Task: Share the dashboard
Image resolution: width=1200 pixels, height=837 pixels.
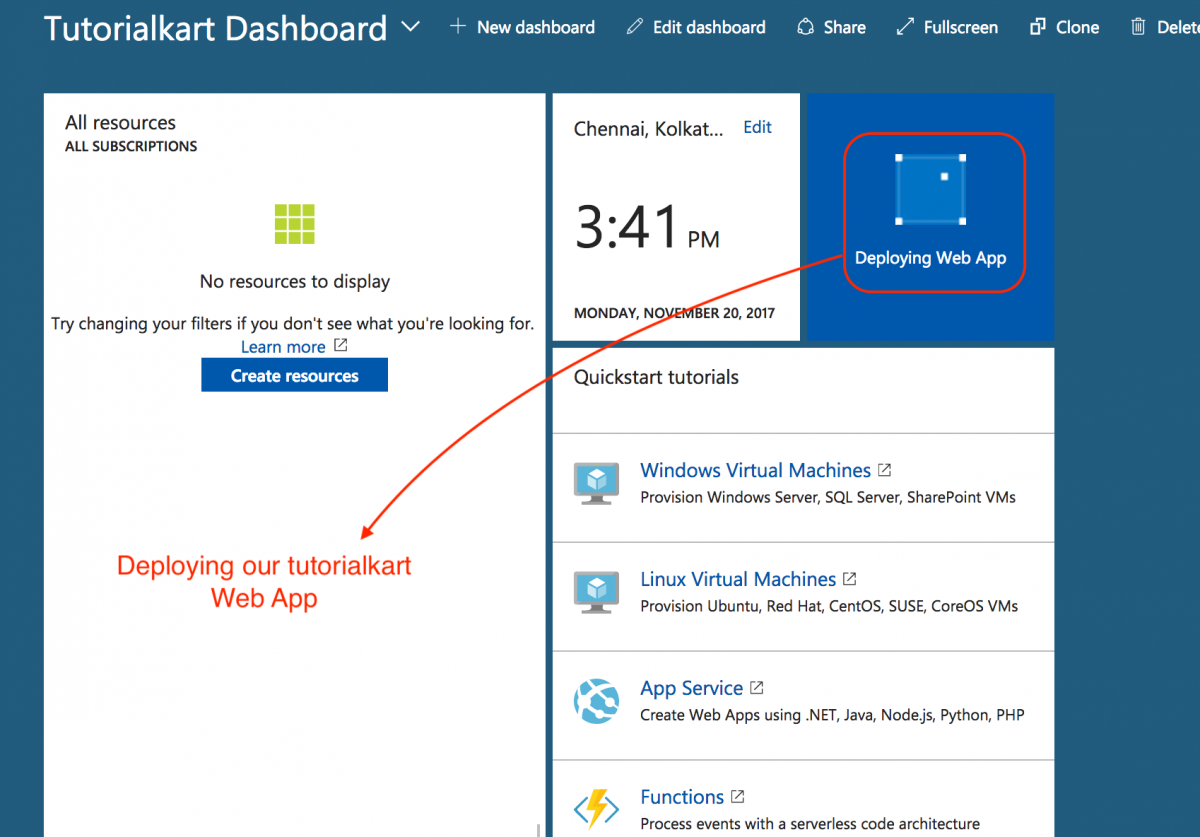Action: tap(831, 27)
